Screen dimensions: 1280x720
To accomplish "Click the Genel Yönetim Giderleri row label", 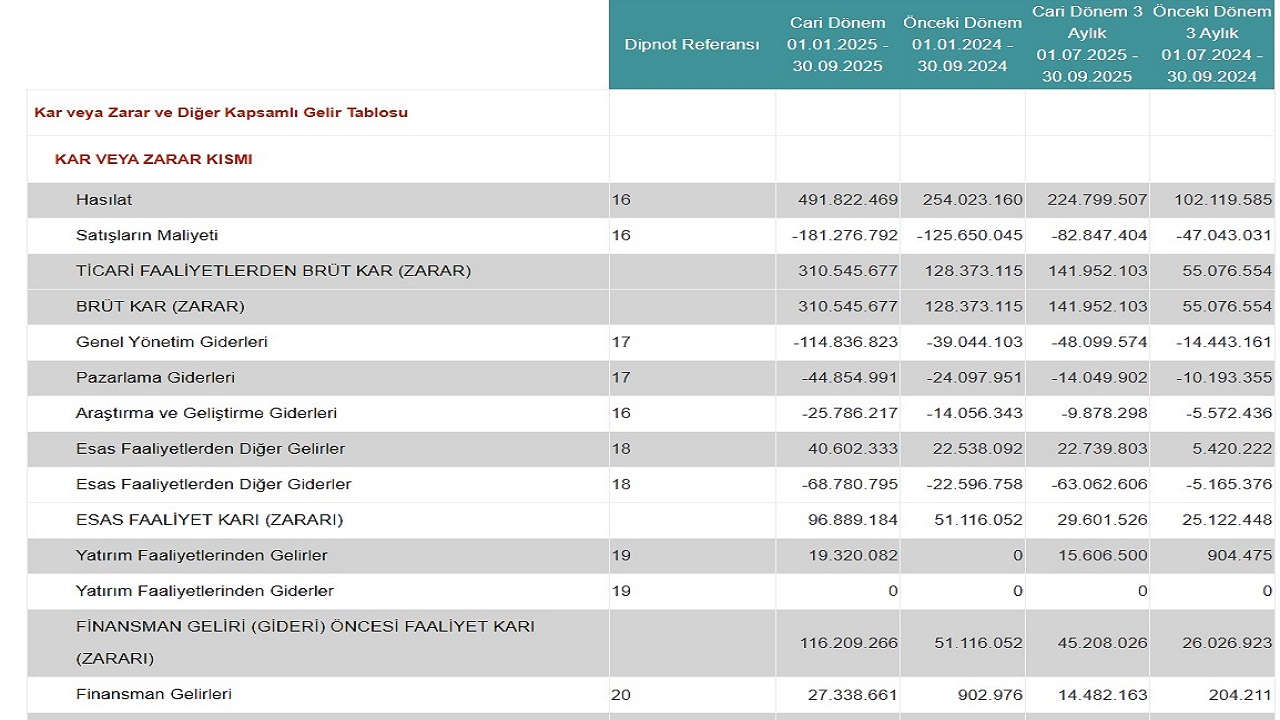I will pos(172,342).
